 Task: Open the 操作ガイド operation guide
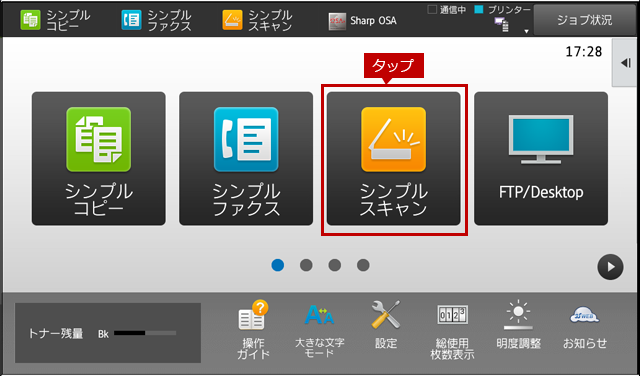pos(253,329)
